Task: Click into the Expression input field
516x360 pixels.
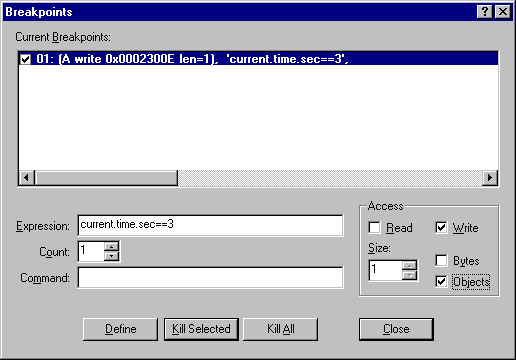Action: (x=210, y=225)
